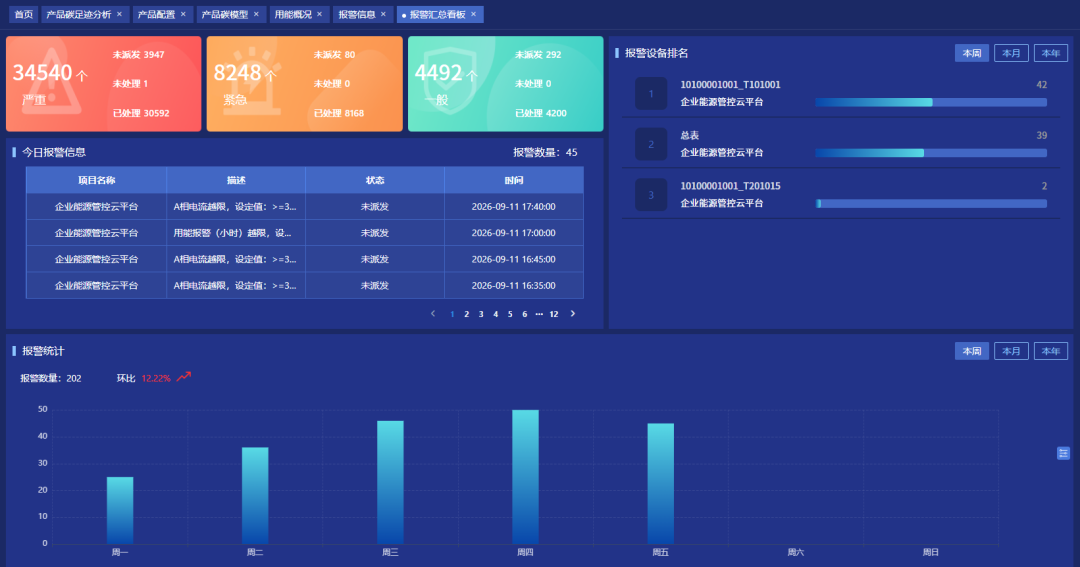This screenshot has width=1080, height=567.
Task: Close the 产品配置 tab
Action: tap(183, 14)
